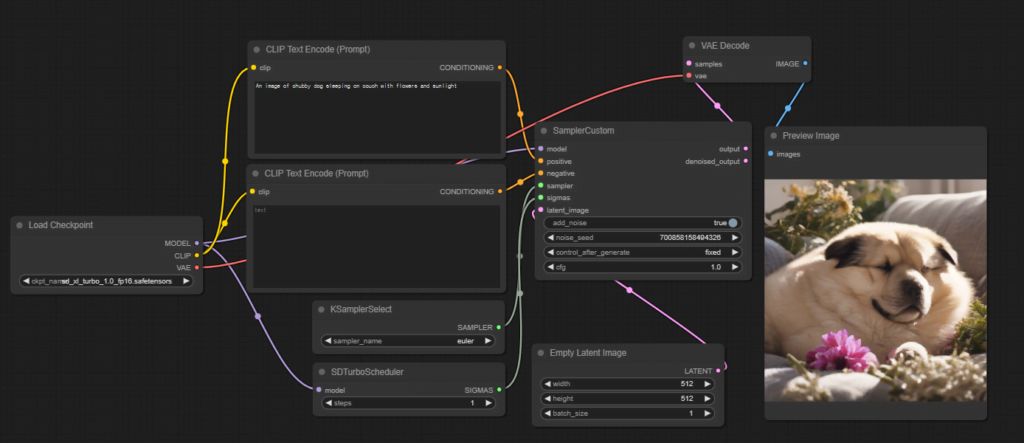The image size is (1024, 443).
Task: Click the IMAGE output port on VAE Decode
Action: (805, 63)
